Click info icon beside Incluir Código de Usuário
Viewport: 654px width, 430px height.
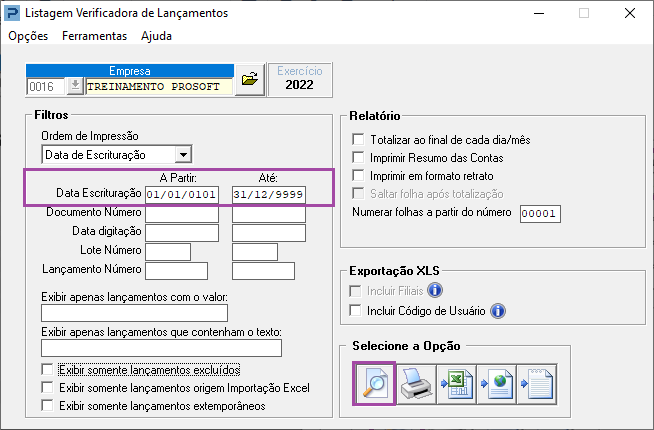tap(498, 311)
